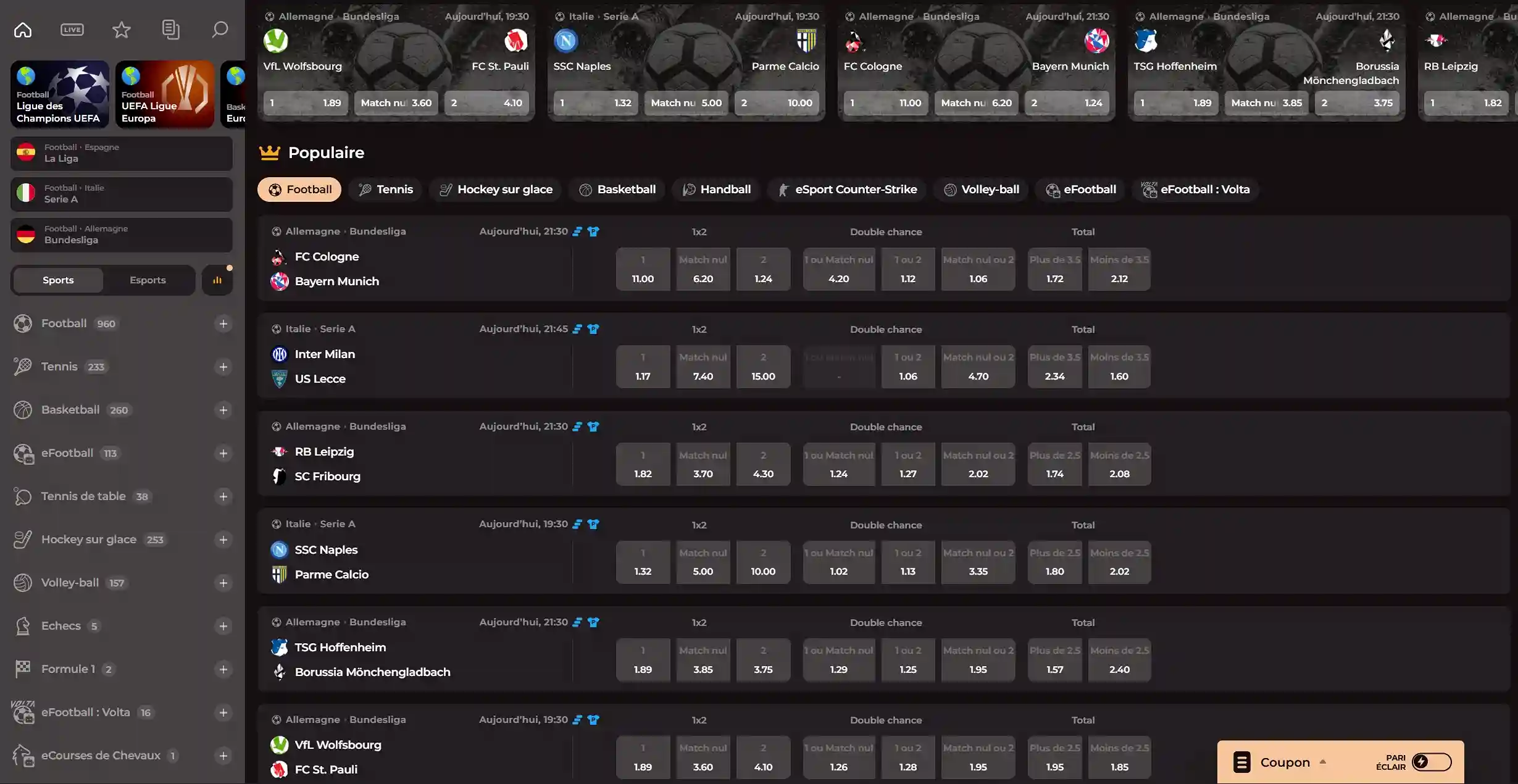Select the Sports toggle option
Image resolution: width=1518 pixels, height=784 pixels.
(58, 280)
